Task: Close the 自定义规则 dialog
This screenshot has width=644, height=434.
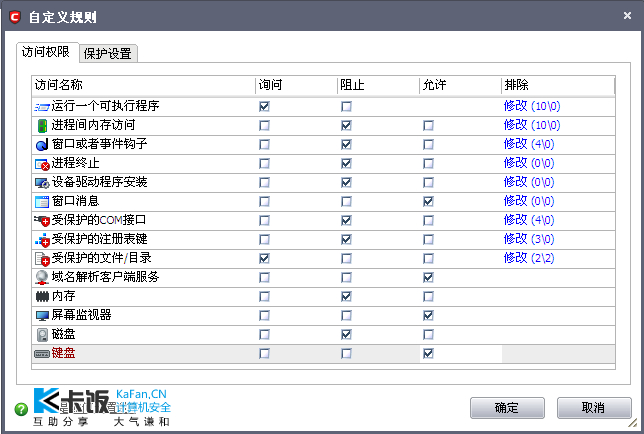Action: [x=627, y=16]
